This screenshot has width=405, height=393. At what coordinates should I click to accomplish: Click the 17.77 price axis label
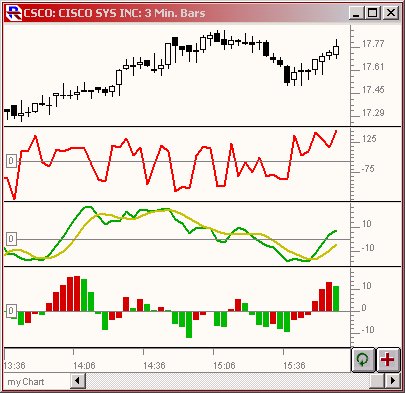coord(373,44)
